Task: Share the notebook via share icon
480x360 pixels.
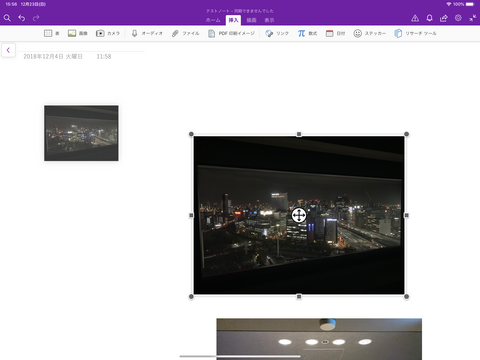Action: click(444, 18)
